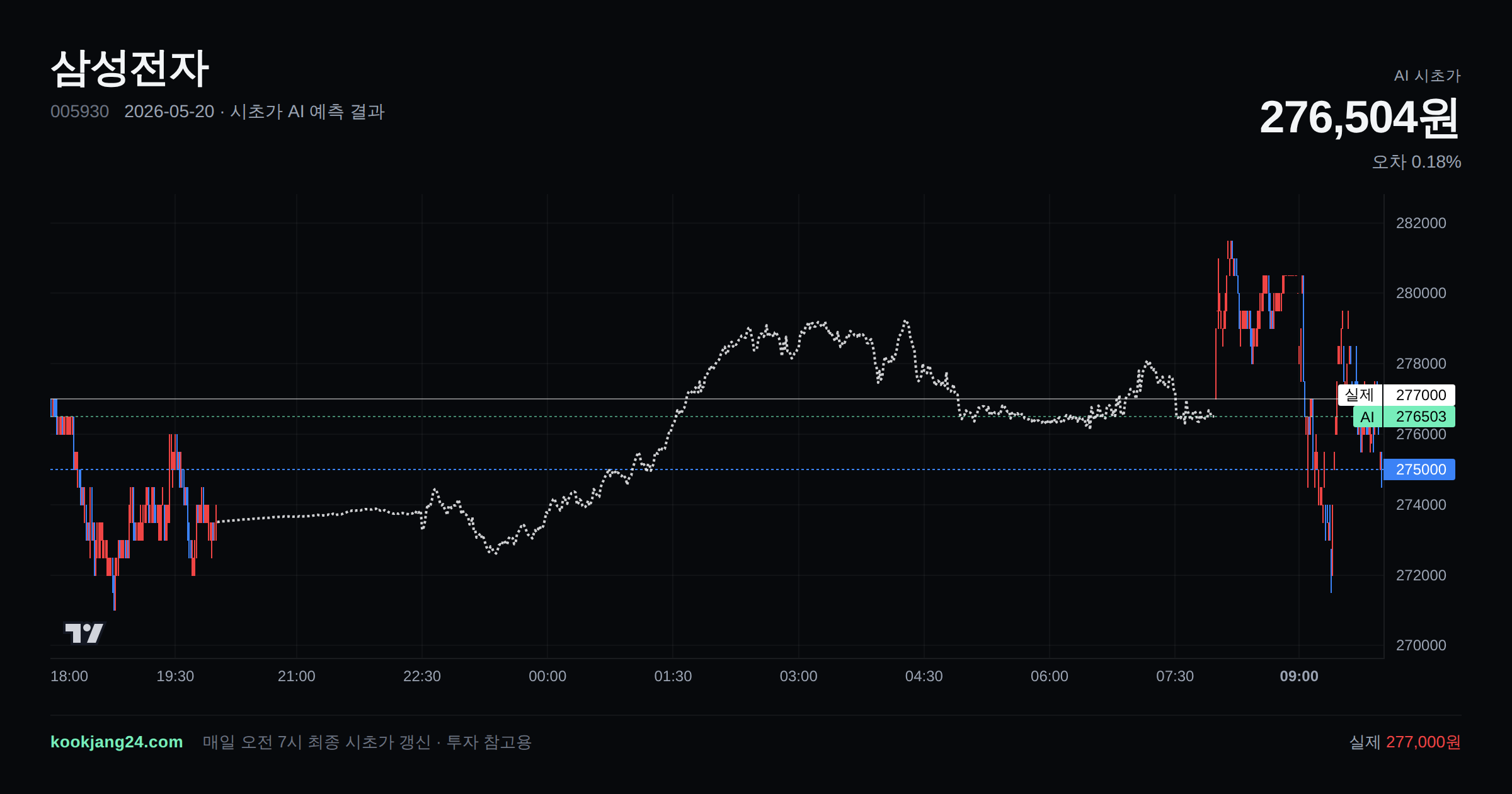Click the footer note '매일 오전 7시 최종 시초가 갱신'

[x=316, y=742]
